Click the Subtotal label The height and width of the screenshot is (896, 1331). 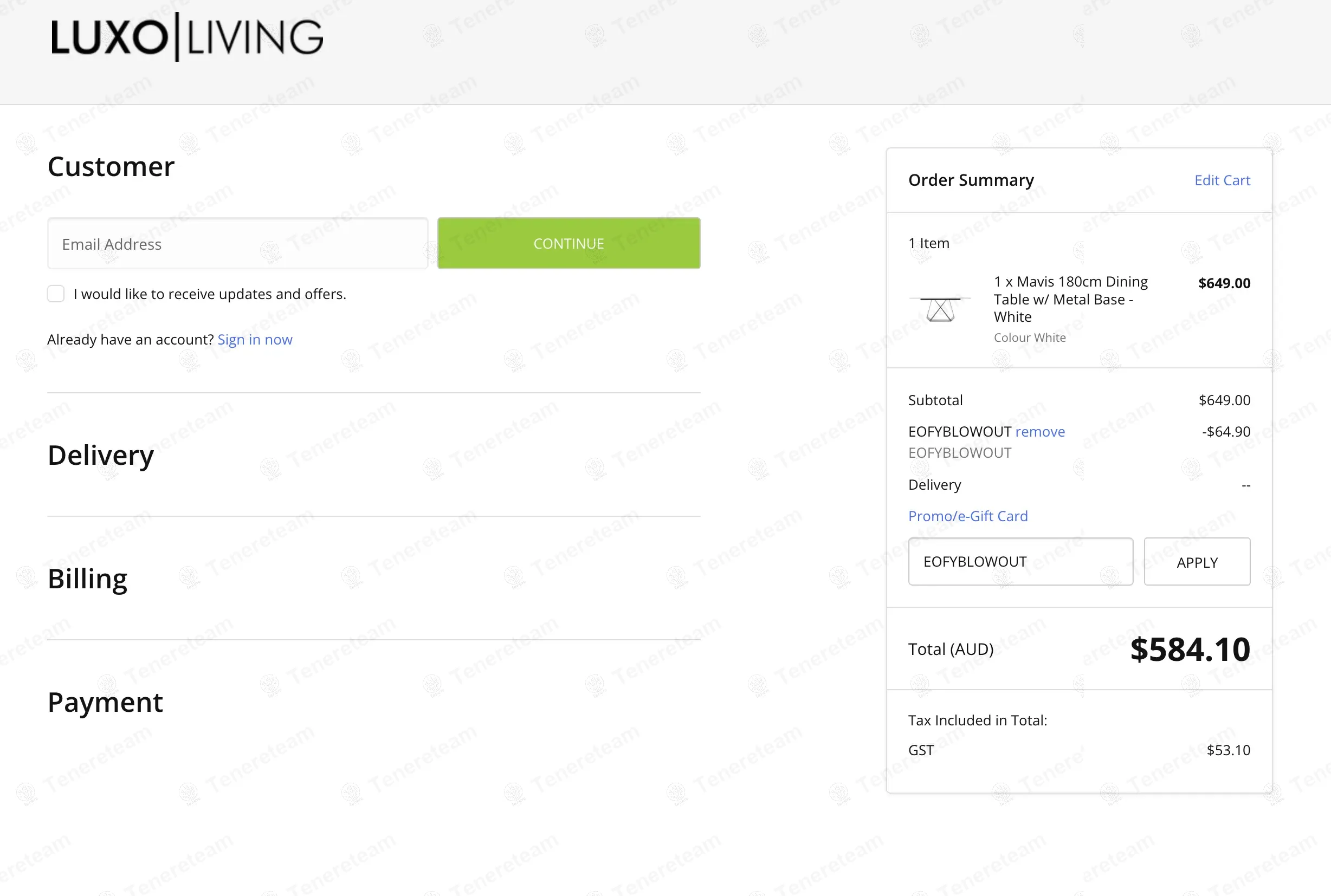tap(935, 400)
